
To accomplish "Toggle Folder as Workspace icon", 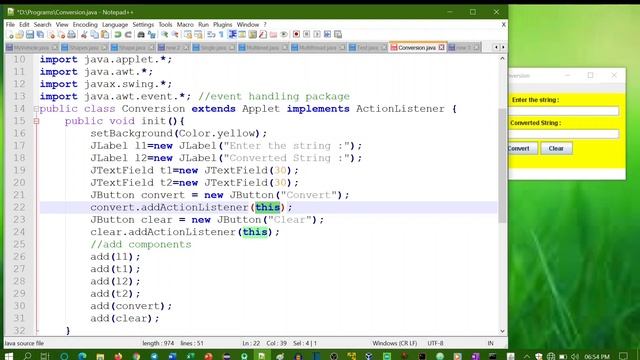I will 273,35.
